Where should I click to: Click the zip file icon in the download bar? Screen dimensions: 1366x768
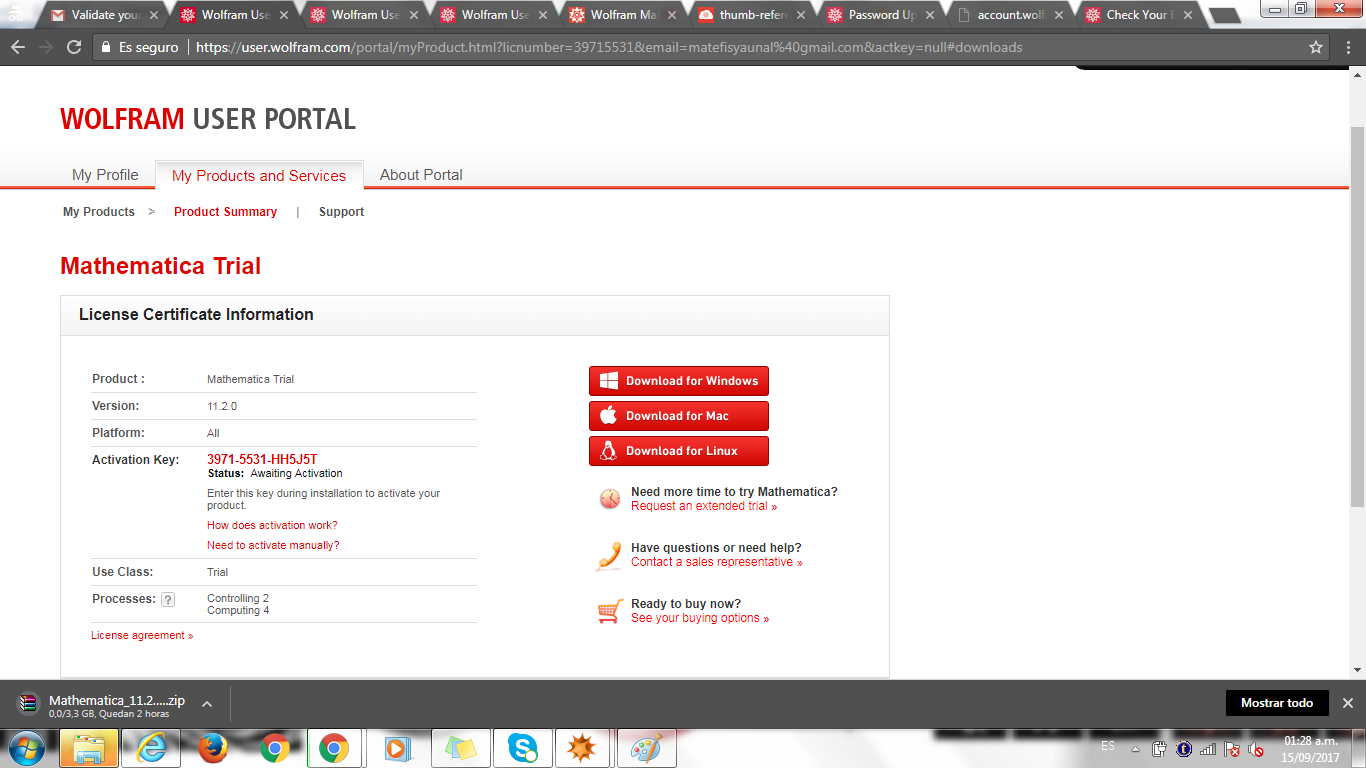[x=28, y=704]
